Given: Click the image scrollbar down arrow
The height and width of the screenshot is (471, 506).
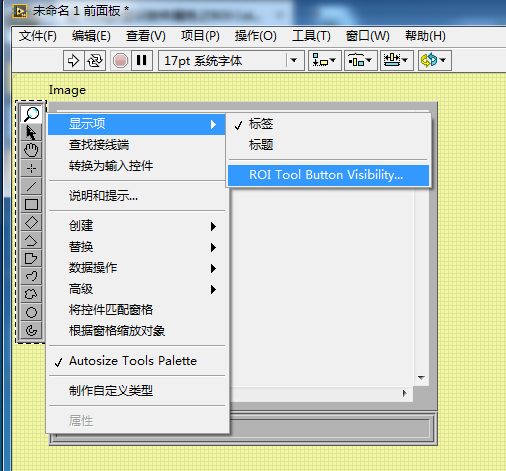Looking at the screenshot, I should point(421,378).
